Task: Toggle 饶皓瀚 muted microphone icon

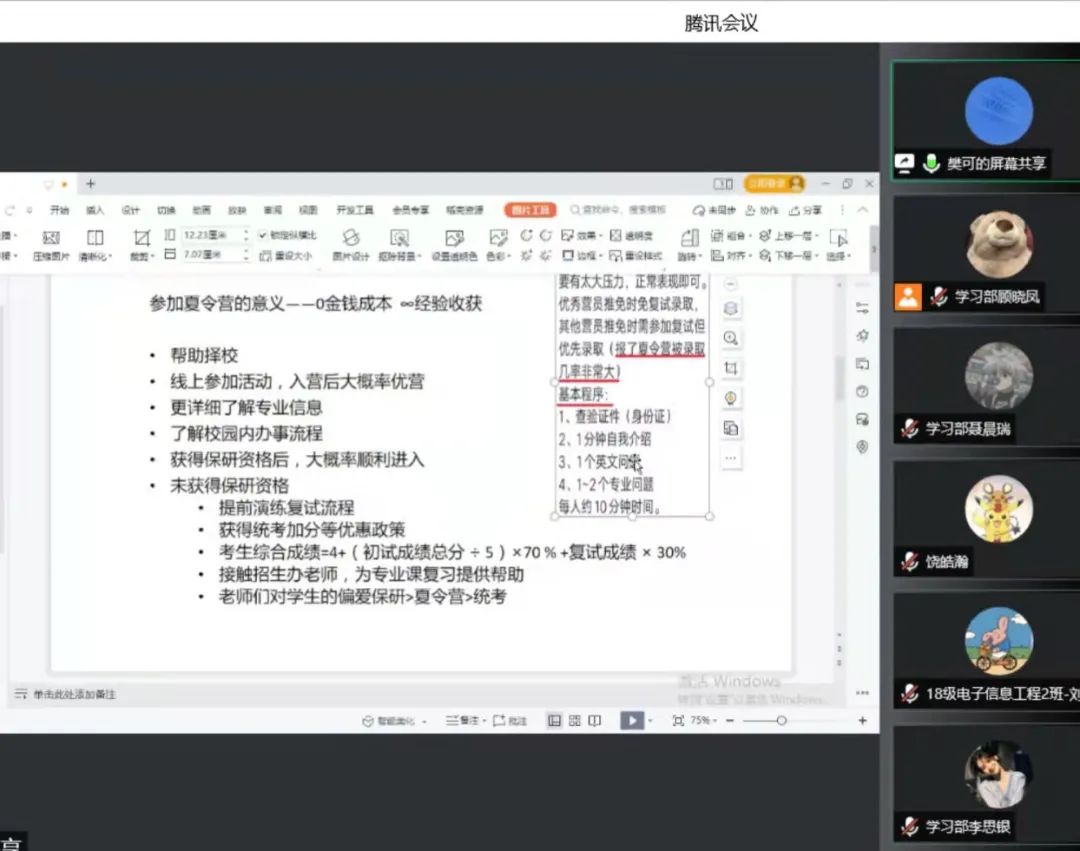Action: [909, 562]
